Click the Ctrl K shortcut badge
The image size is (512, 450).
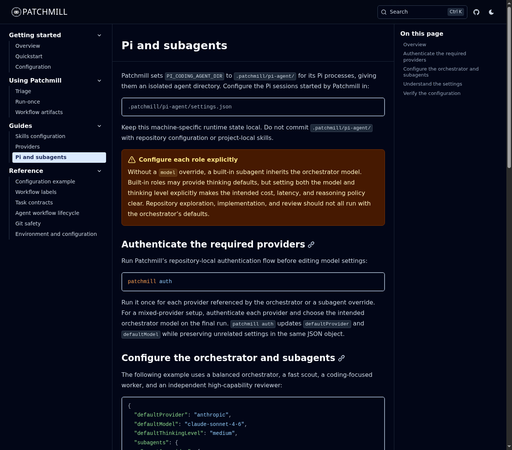(456, 12)
